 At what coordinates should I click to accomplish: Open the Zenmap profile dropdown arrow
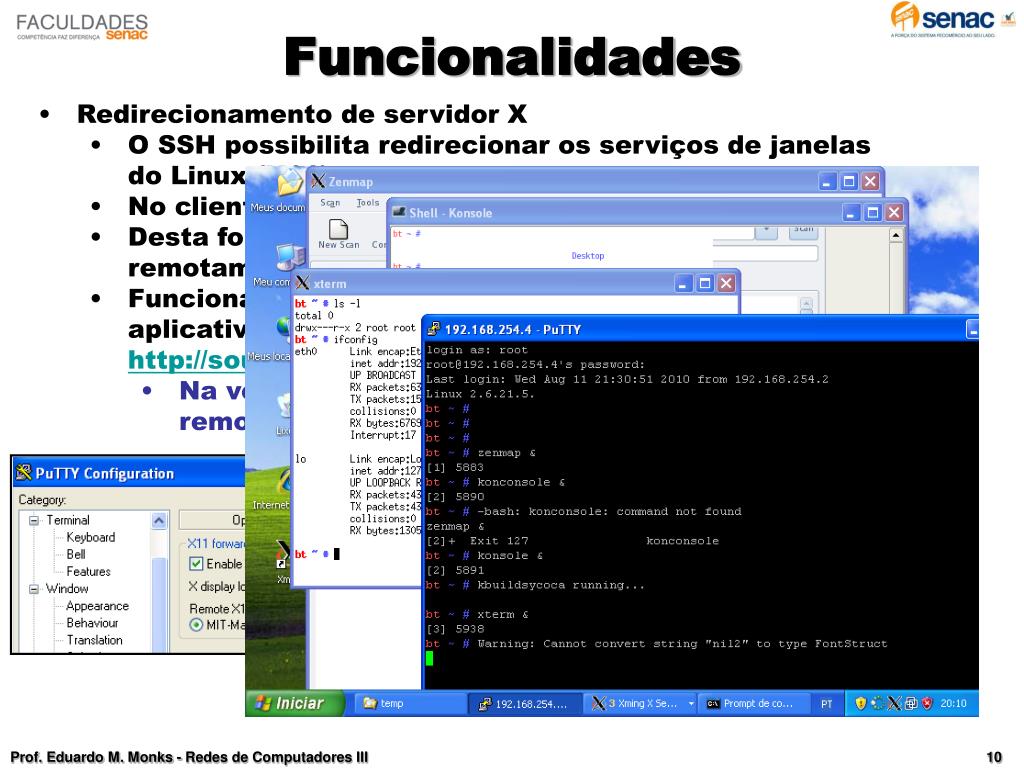(766, 232)
